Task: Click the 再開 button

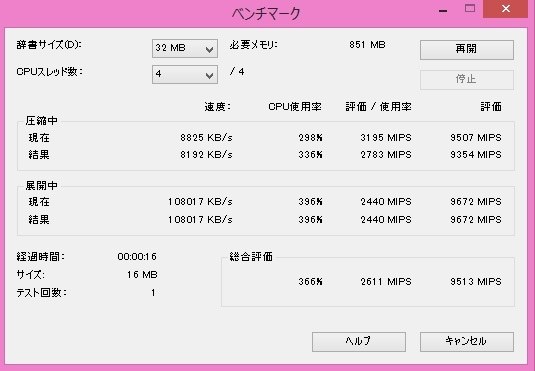Action: [466, 49]
